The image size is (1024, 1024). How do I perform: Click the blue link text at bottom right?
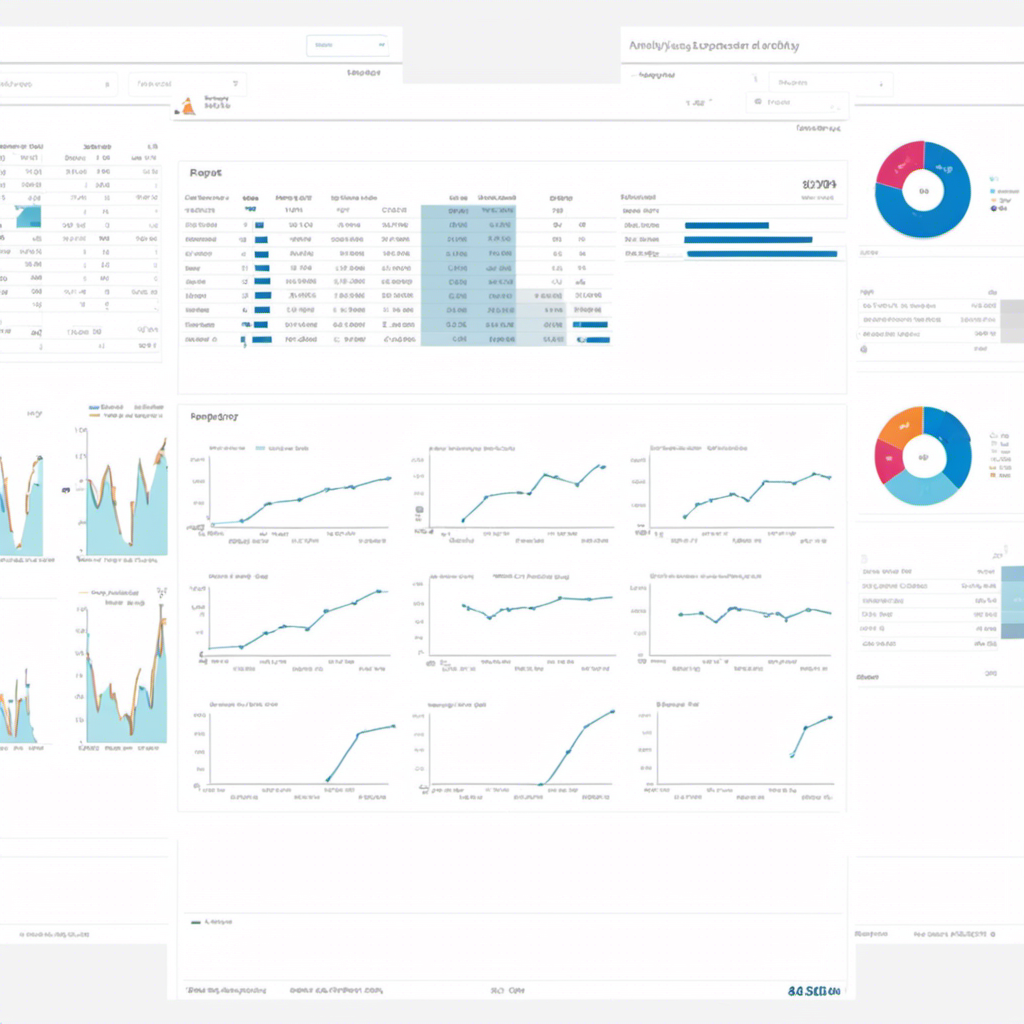[814, 991]
